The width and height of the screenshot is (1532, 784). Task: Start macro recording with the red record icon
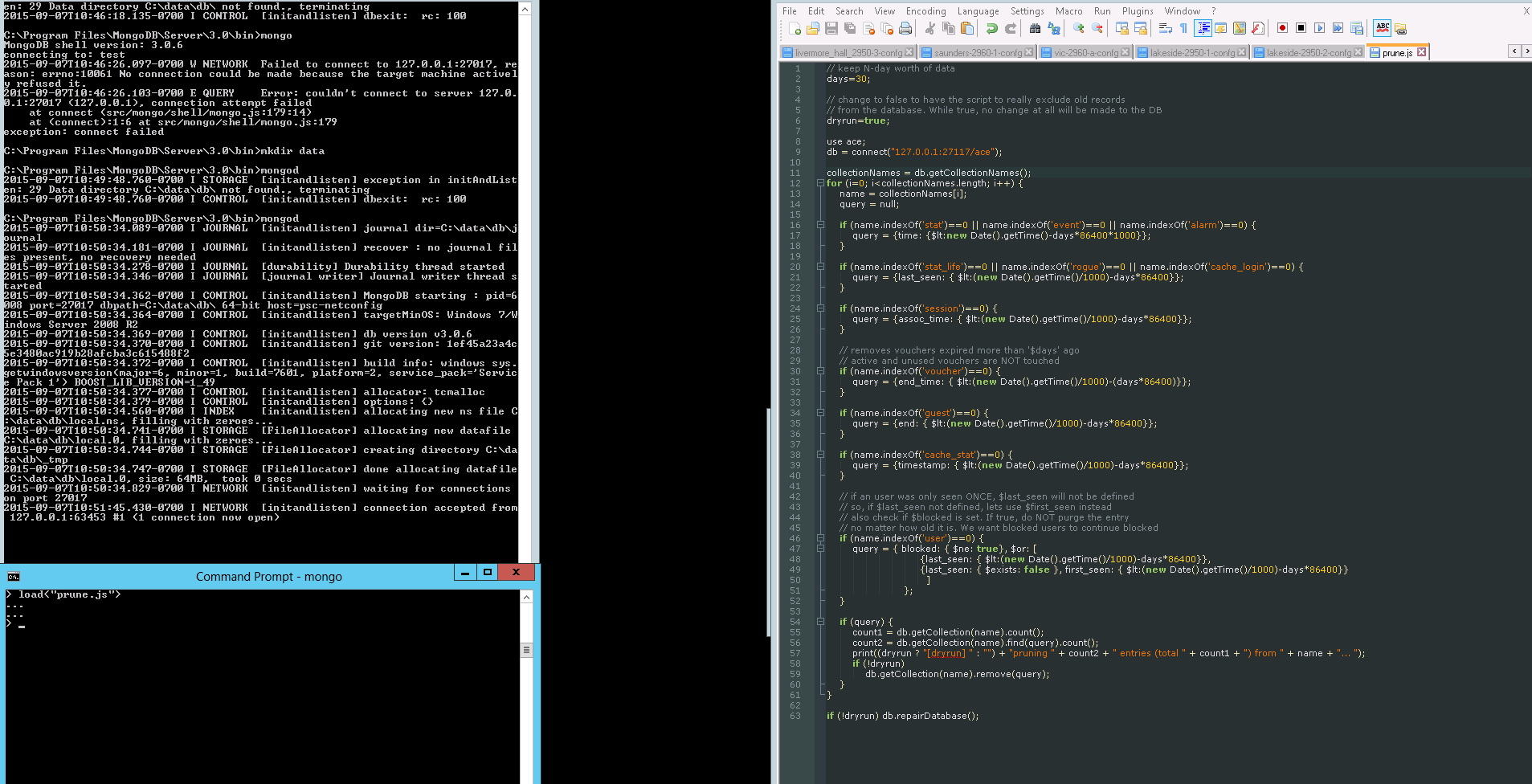pos(1282,29)
